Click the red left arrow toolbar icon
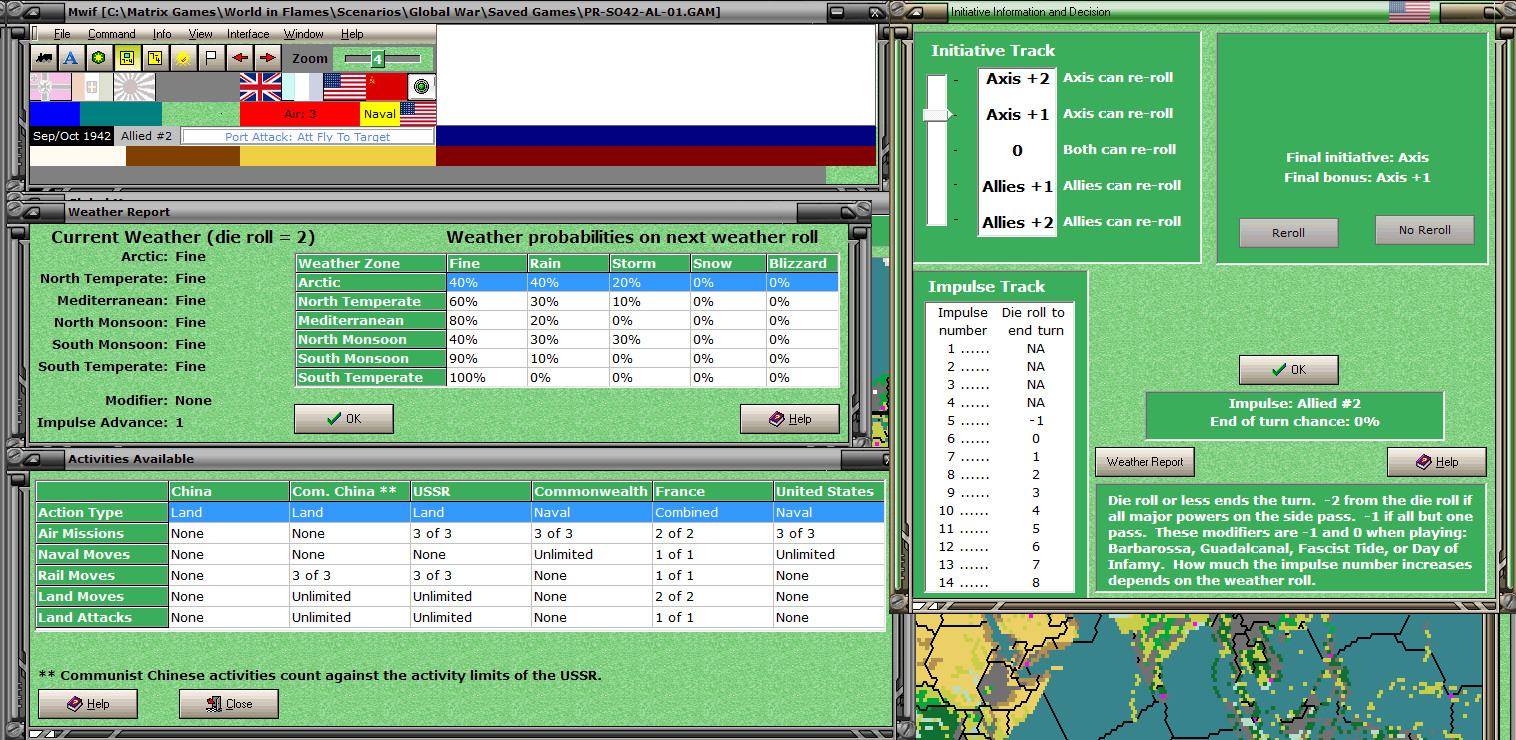This screenshot has width=1516, height=740. [x=239, y=58]
